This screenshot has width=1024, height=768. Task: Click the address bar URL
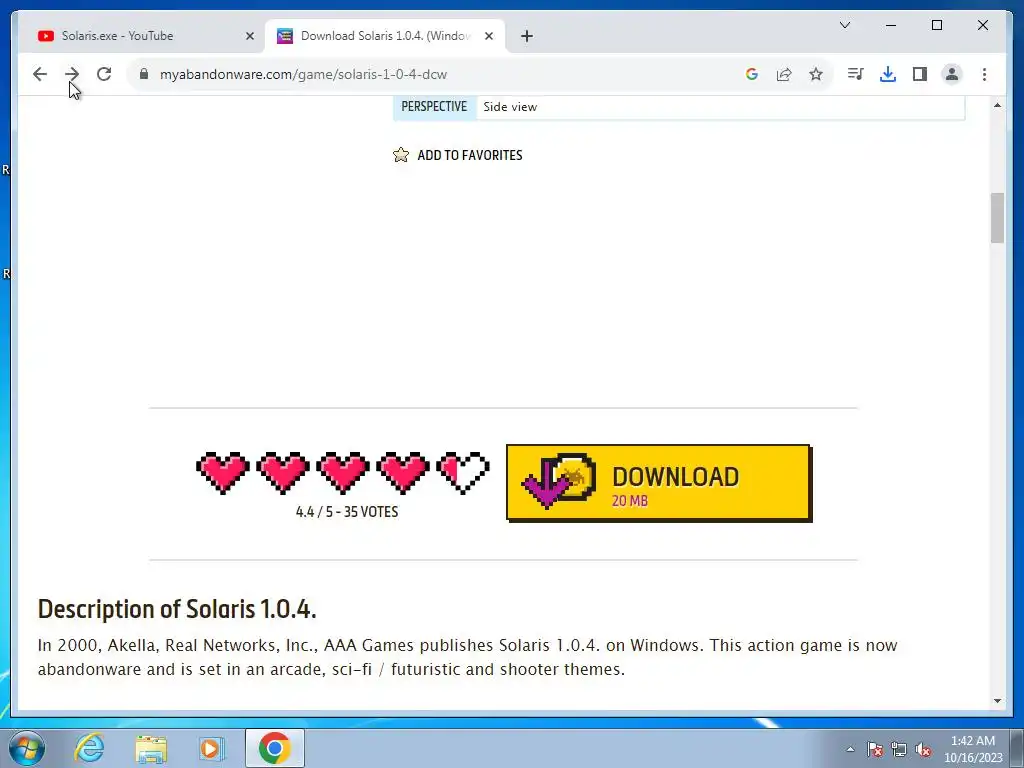click(x=303, y=74)
